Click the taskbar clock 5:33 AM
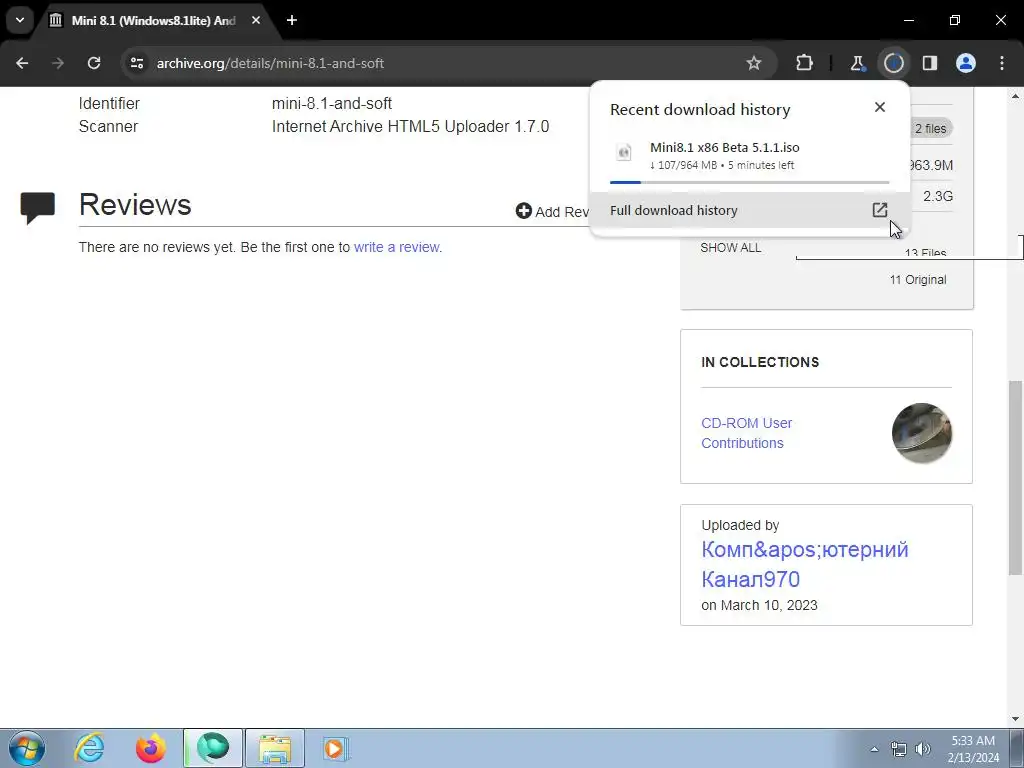Image resolution: width=1024 pixels, height=768 pixels. click(x=973, y=749)
